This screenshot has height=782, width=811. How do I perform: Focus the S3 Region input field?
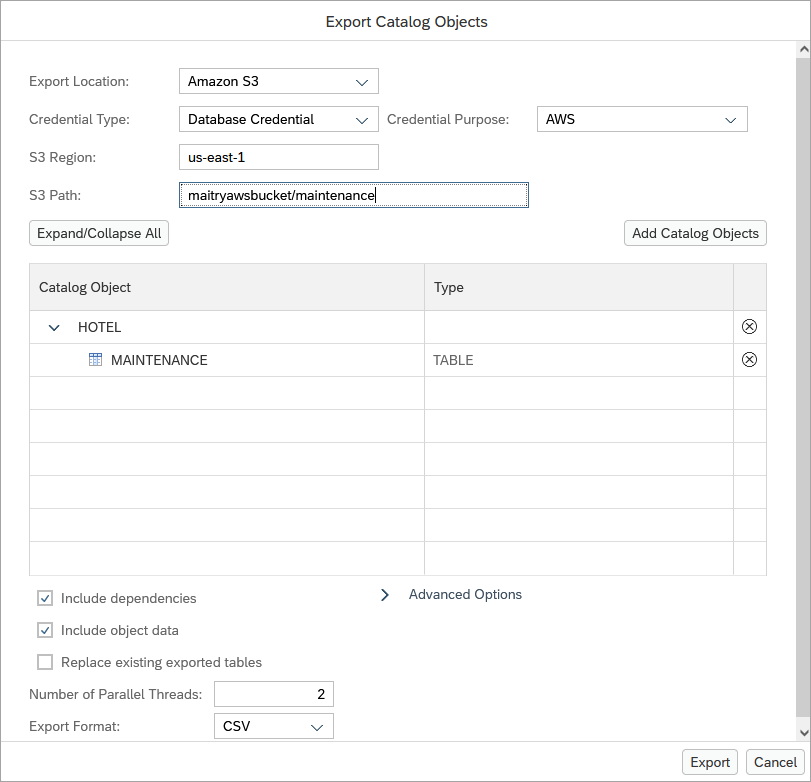click(279, 157)
